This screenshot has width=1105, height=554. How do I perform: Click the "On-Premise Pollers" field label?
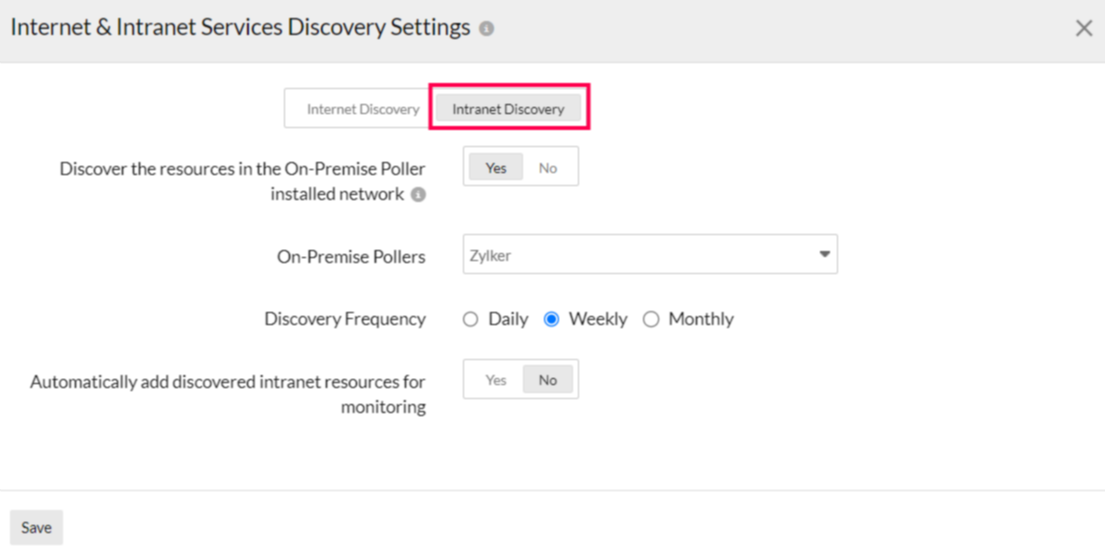351,257
